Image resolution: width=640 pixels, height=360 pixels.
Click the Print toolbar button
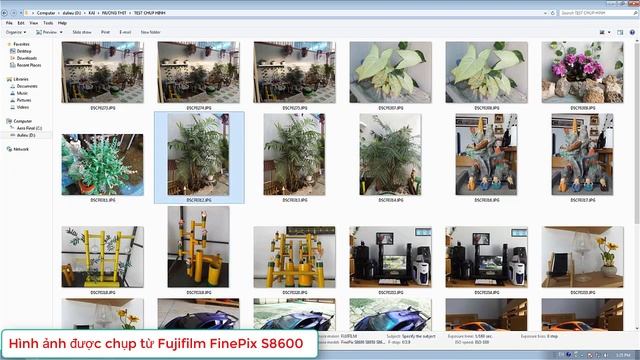tap(105, 32)
